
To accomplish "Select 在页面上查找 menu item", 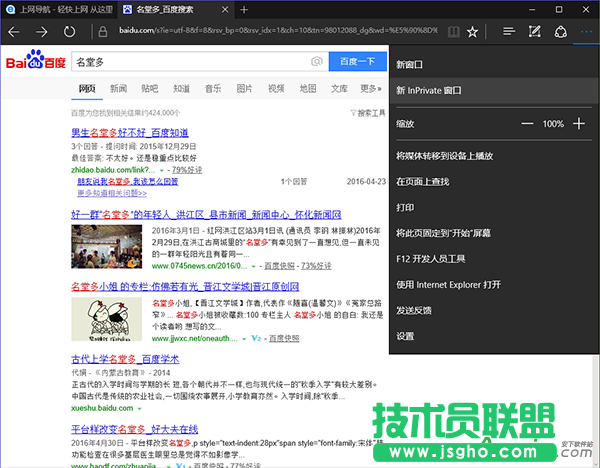I will [494, 181].
